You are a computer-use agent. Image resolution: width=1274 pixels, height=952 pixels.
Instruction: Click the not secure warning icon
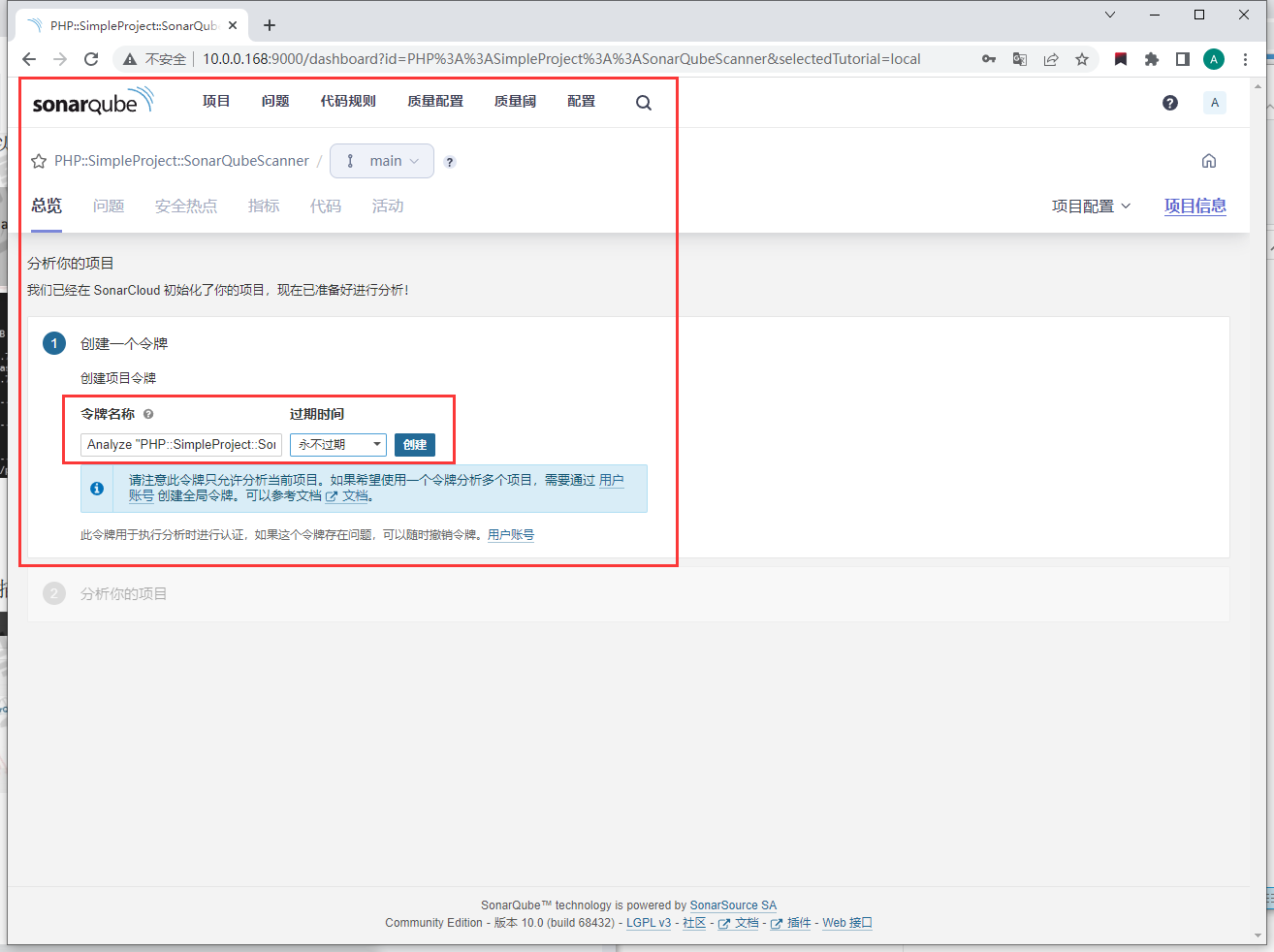tap(130, 59)
